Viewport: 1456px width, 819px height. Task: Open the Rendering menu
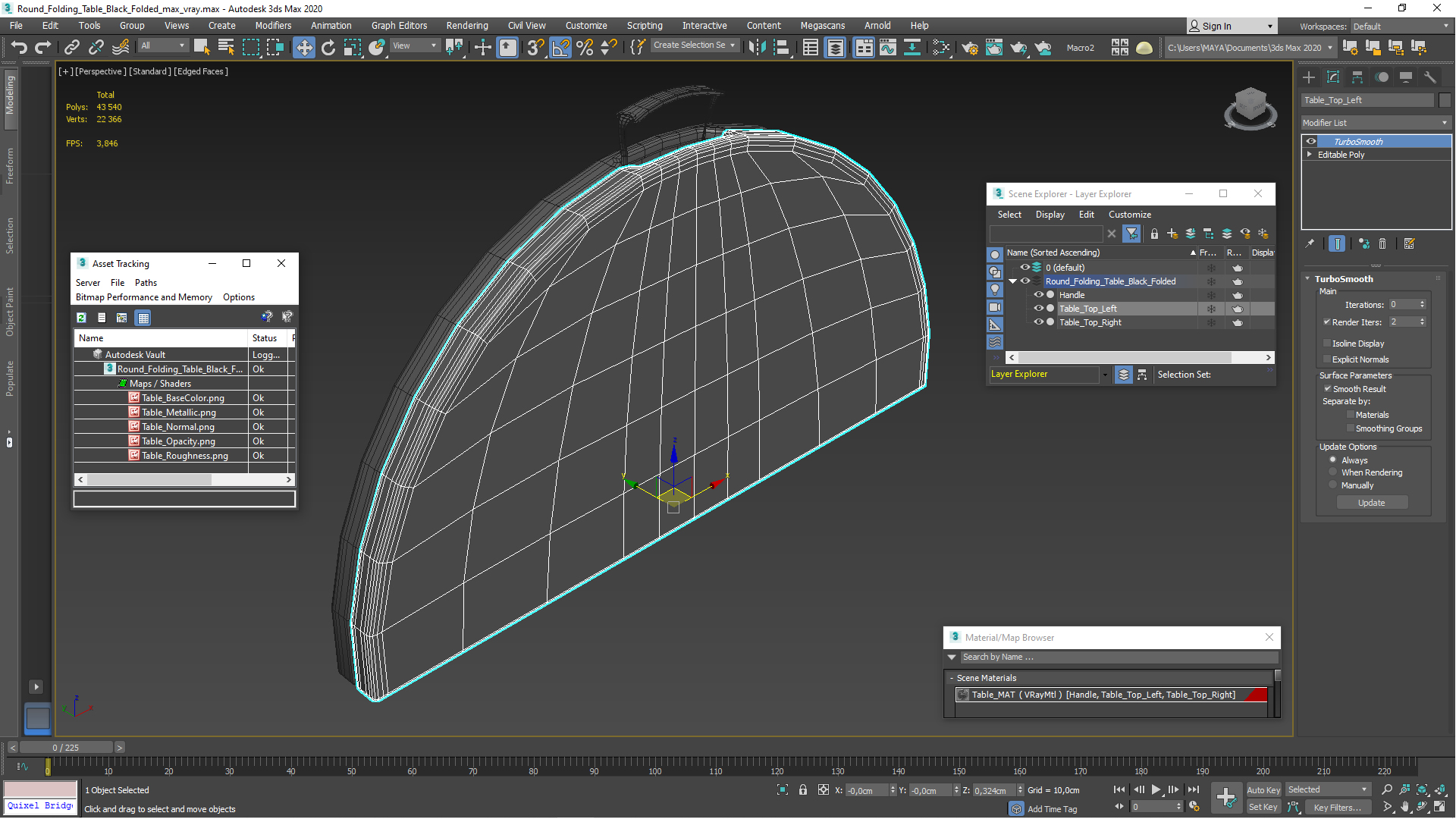click(x=466, y=26)
